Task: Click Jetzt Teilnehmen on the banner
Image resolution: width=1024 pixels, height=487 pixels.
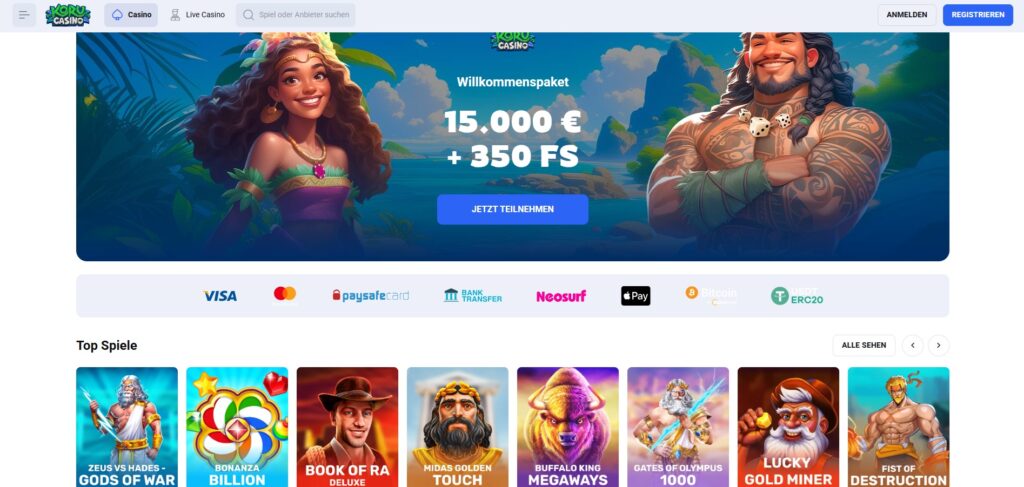Action: 513,210
